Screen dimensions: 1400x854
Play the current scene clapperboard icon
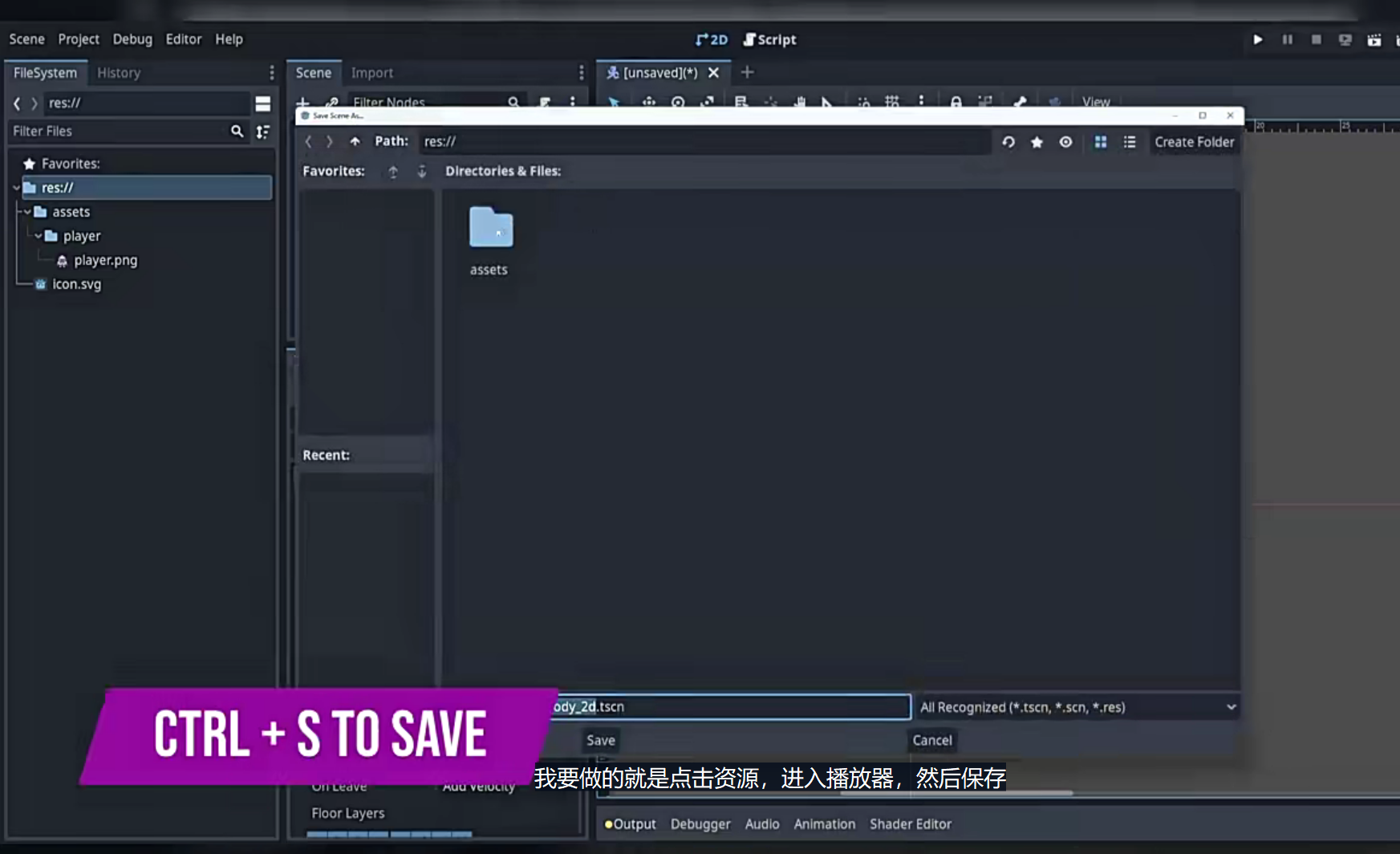click(1374, 39)
